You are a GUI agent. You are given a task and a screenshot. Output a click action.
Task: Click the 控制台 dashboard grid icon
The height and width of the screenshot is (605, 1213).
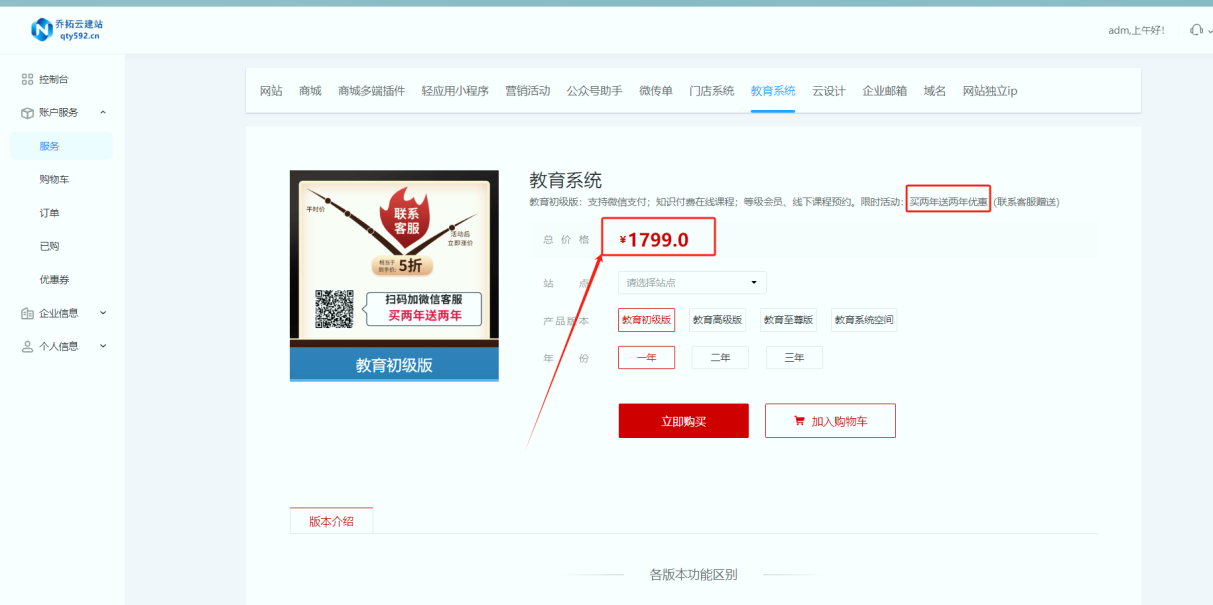click(28, 79)
